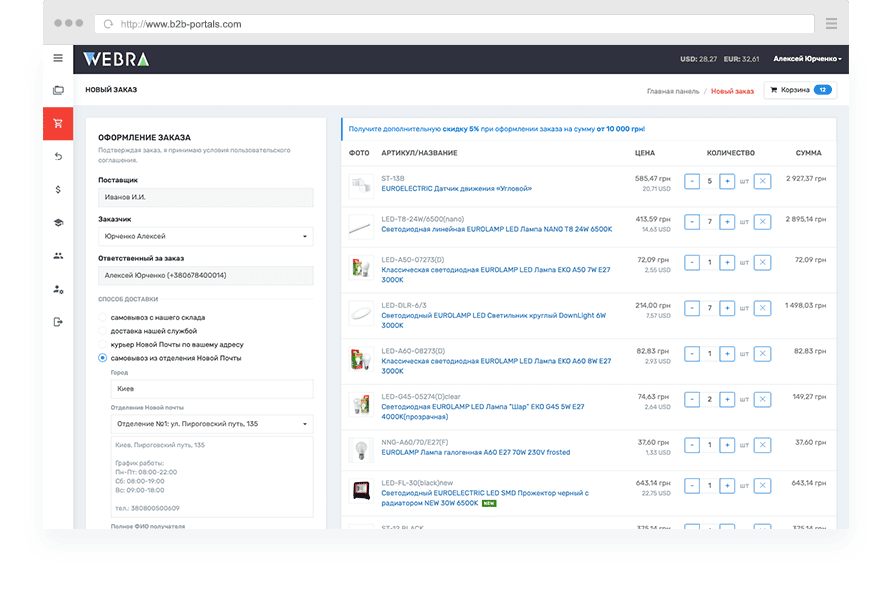
Task: Click the Ответственный за заказ field
Action: point(206,276)
